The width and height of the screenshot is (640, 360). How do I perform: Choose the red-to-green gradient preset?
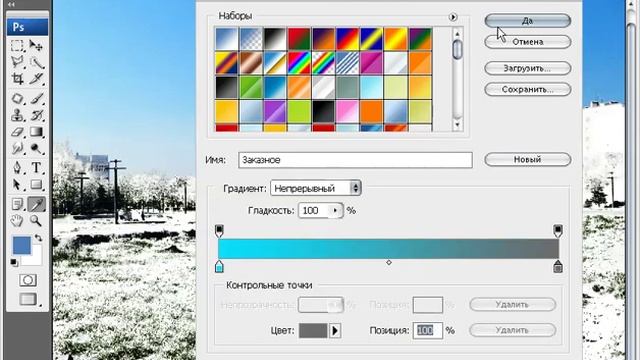[299, 39]
